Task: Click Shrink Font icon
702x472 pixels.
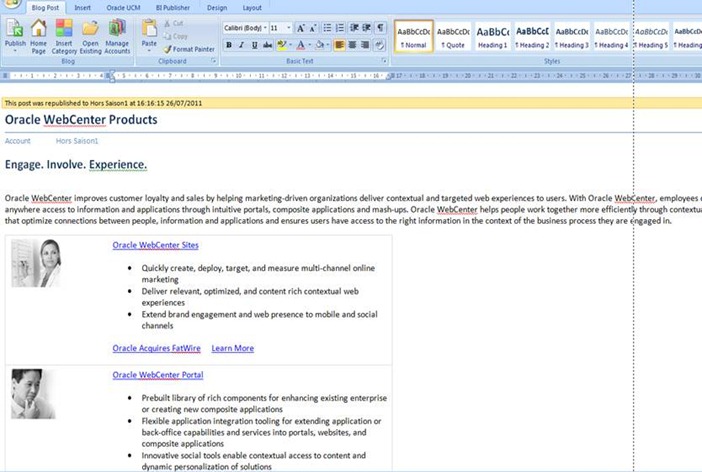Action: pyautogui.click(x=313, y=28)
